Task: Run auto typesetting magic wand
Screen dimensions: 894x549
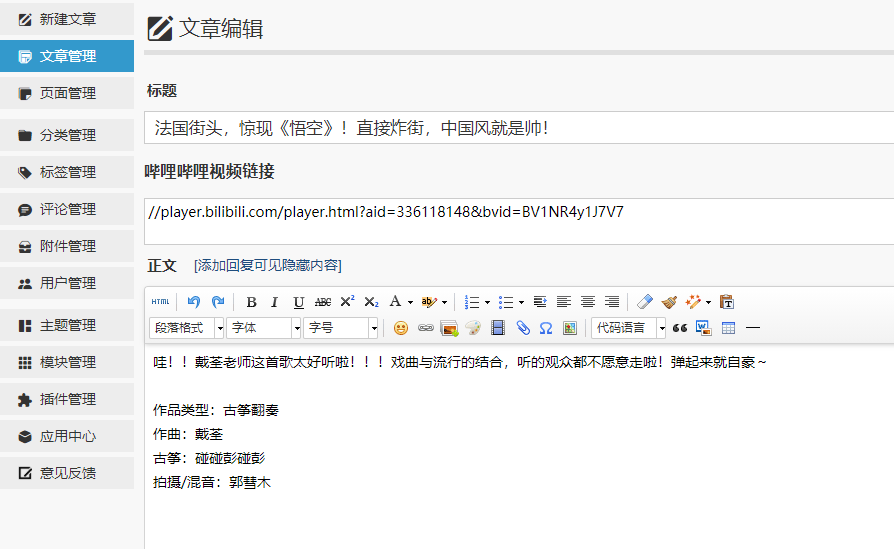Action: (693, 302)
